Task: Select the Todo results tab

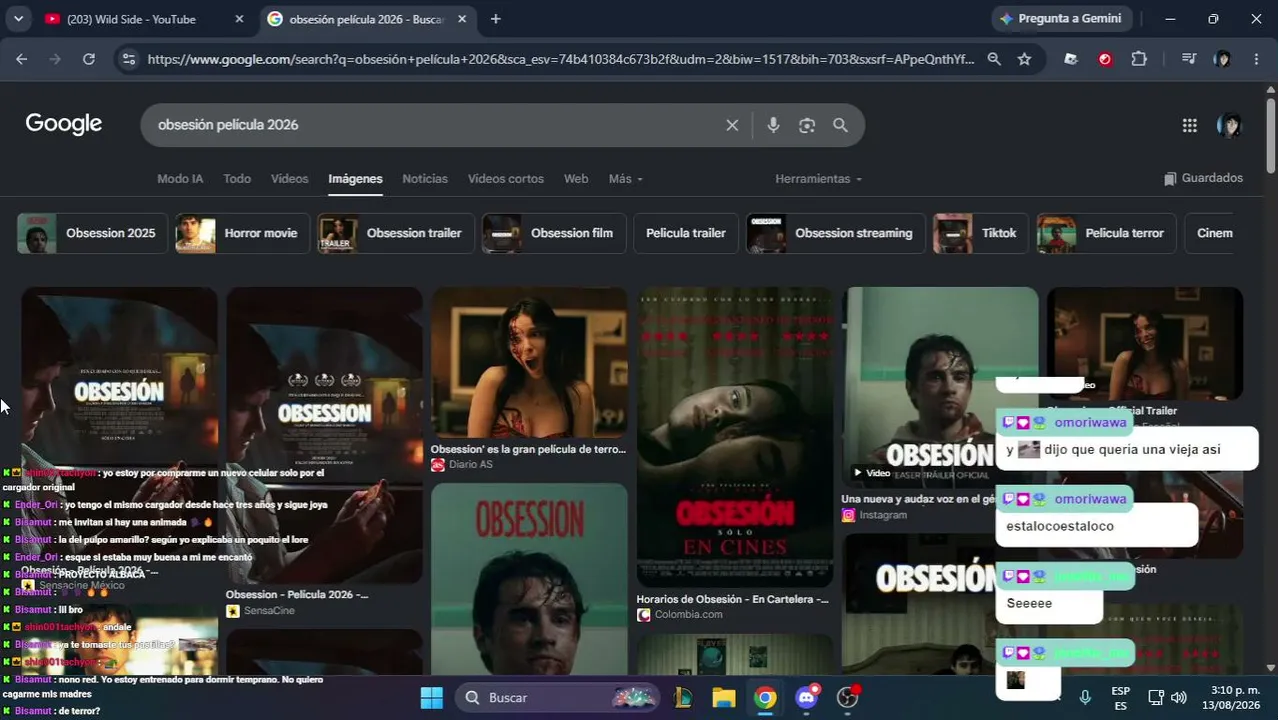Action: pyautogui.click(x=237, y=179)
